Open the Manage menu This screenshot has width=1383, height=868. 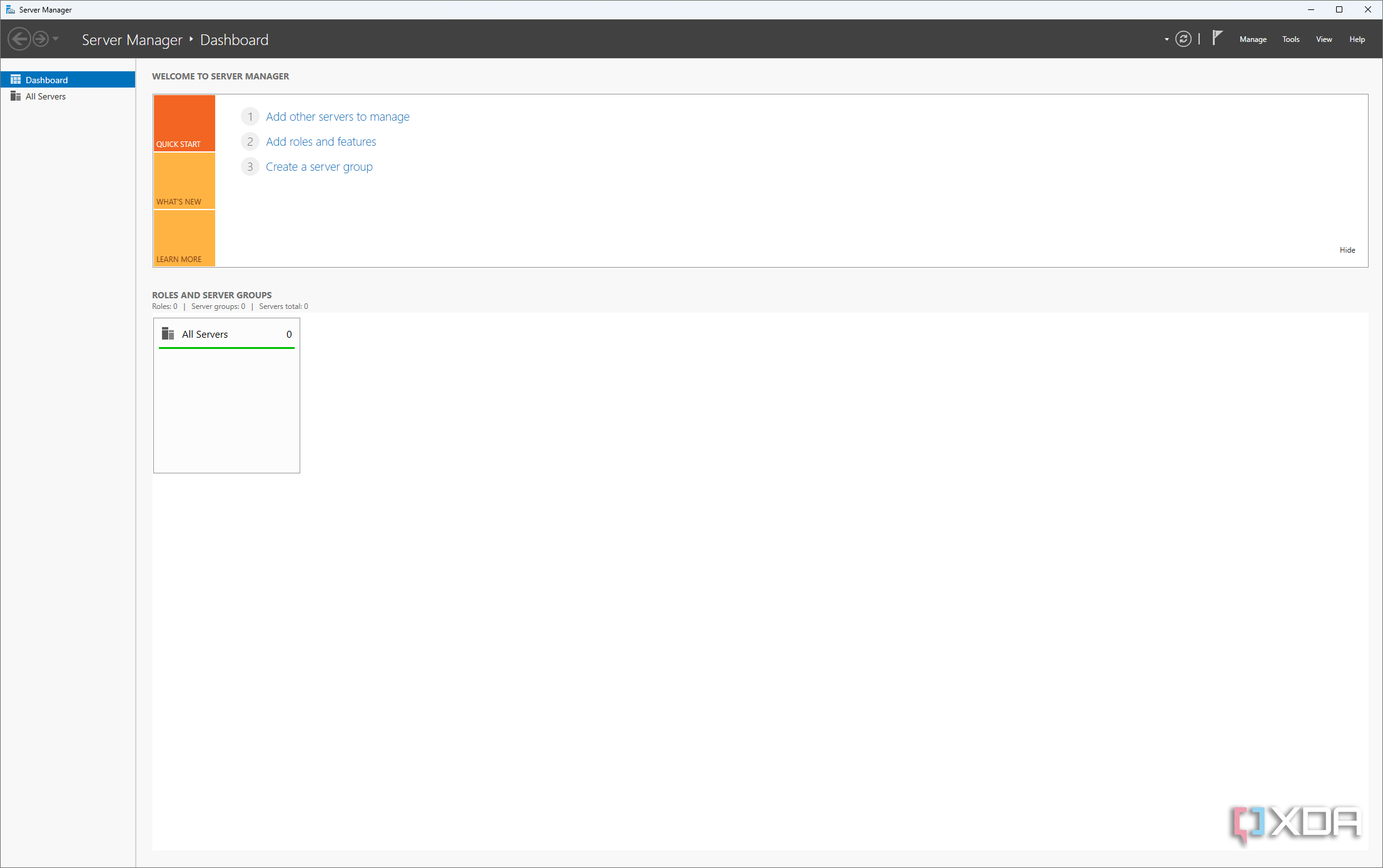[1252, 39]
